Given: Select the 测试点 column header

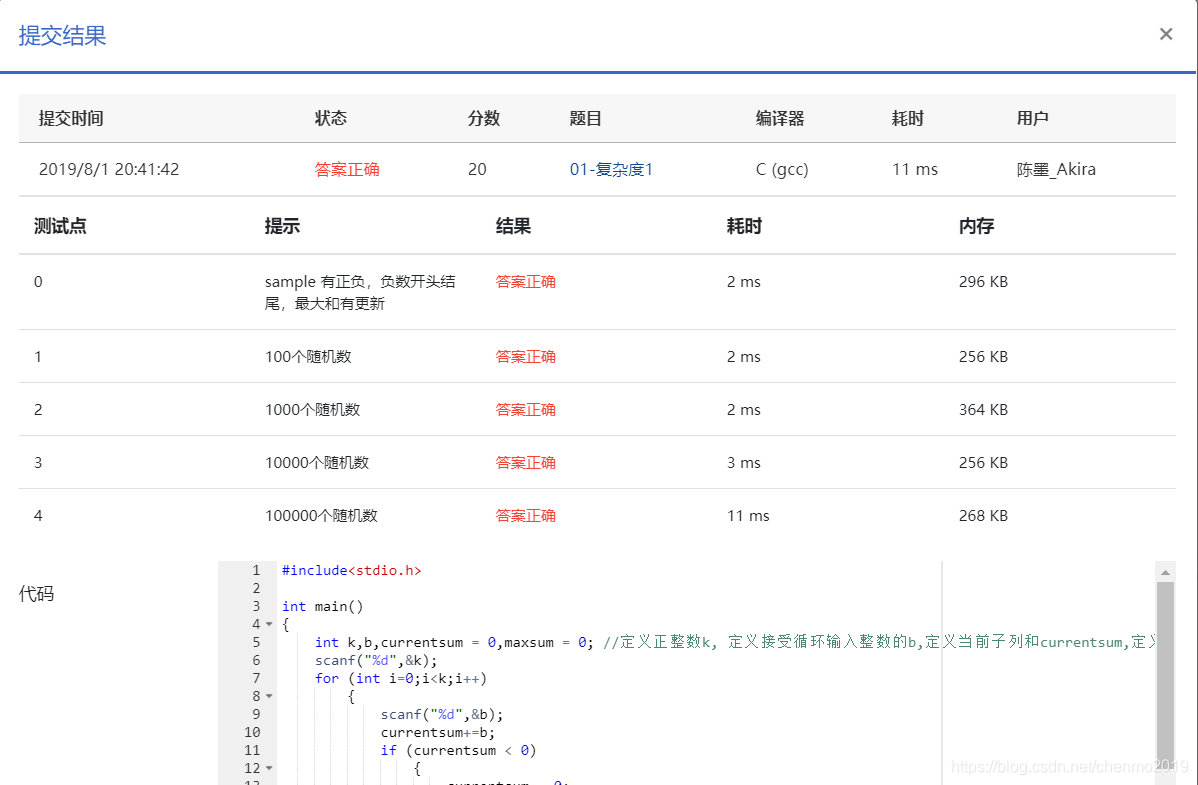Looking at the screenshot, I should 60,226.
